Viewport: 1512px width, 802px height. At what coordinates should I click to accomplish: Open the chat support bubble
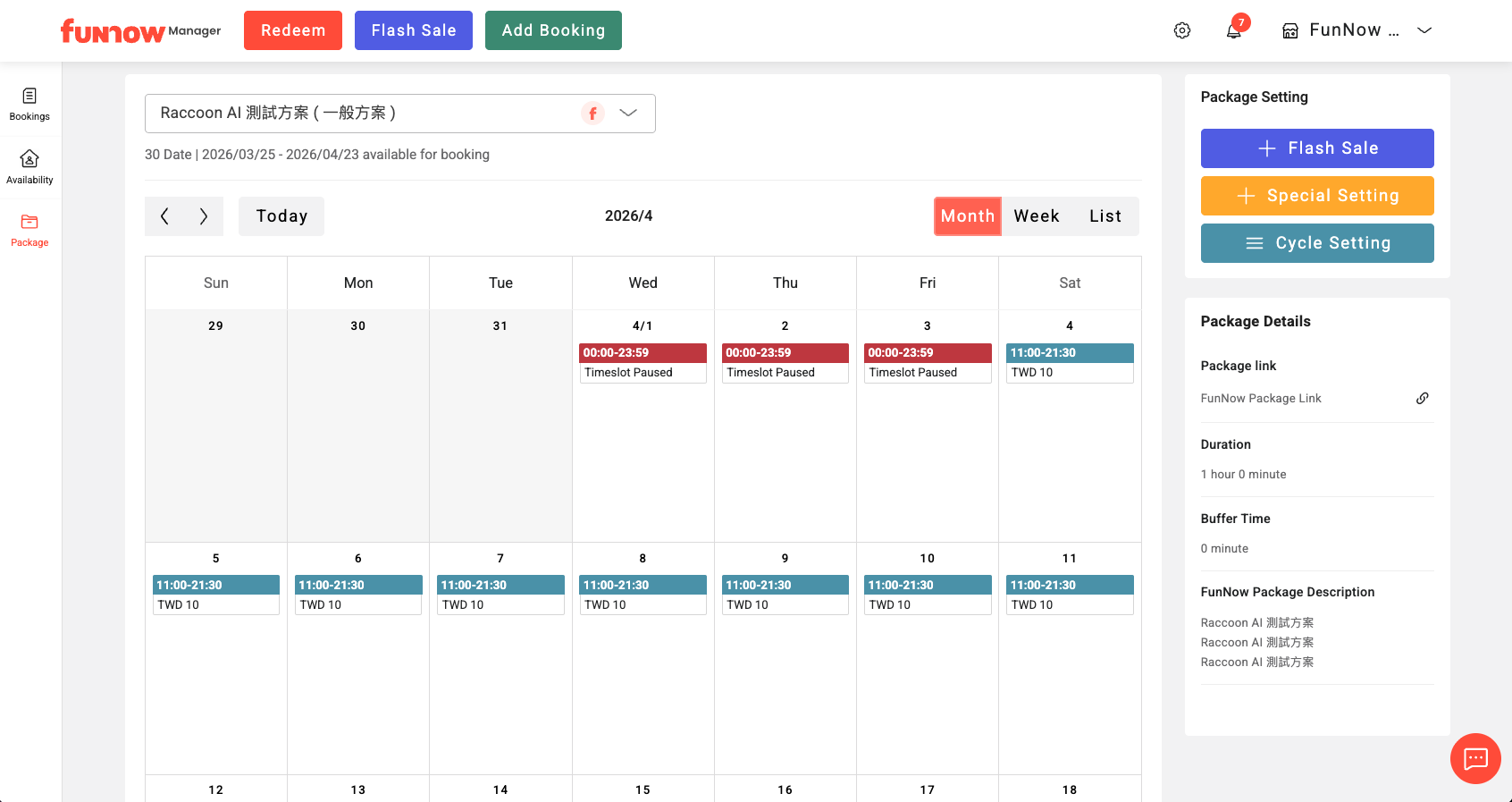1474,758
